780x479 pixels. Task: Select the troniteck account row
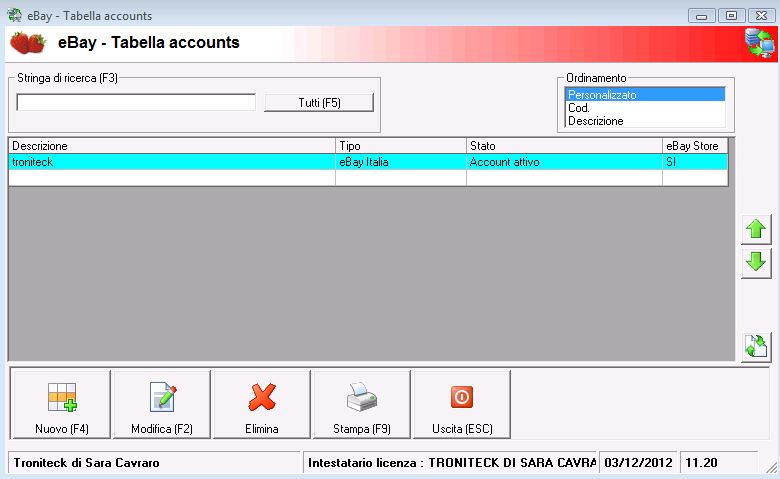(368, 162)
